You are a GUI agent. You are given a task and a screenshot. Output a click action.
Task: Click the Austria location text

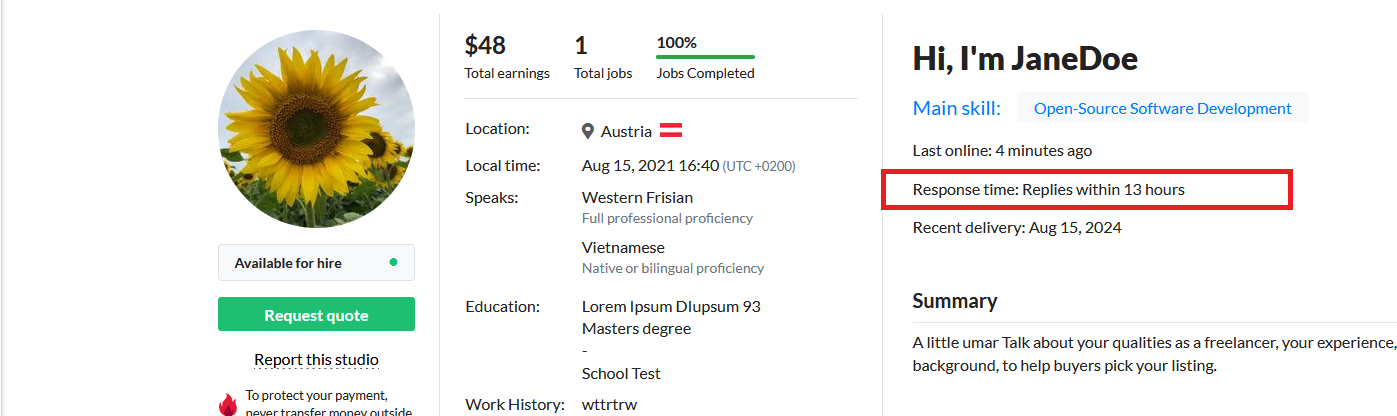[x=626, y=131]
